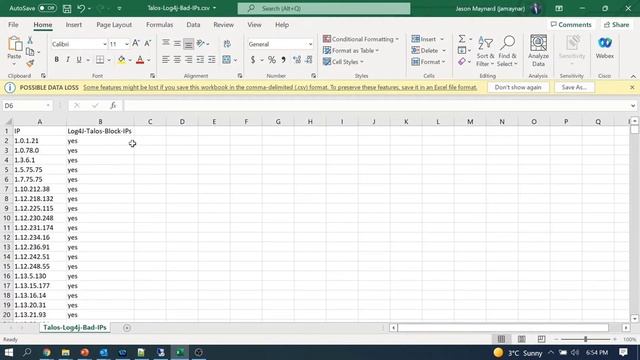Click the data loss warning link text
This screenshot has height=360, width=640.
[280, 87]
